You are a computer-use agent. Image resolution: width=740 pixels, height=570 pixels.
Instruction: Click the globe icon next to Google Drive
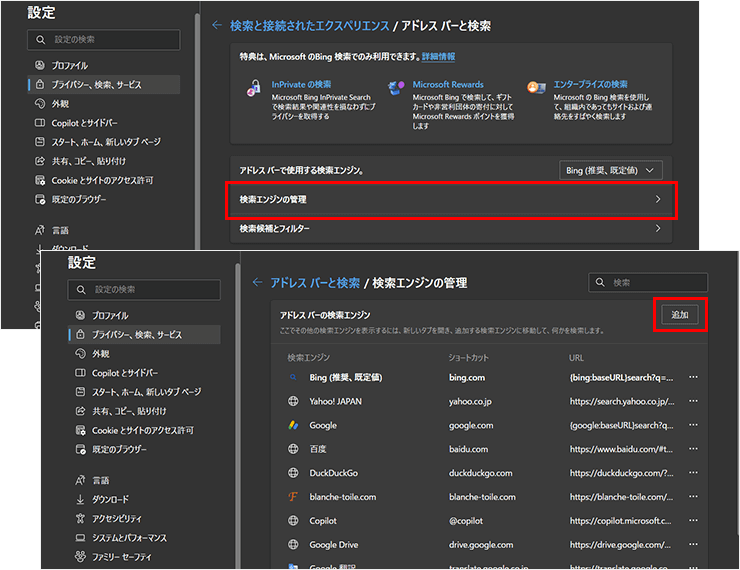(293, 545)
